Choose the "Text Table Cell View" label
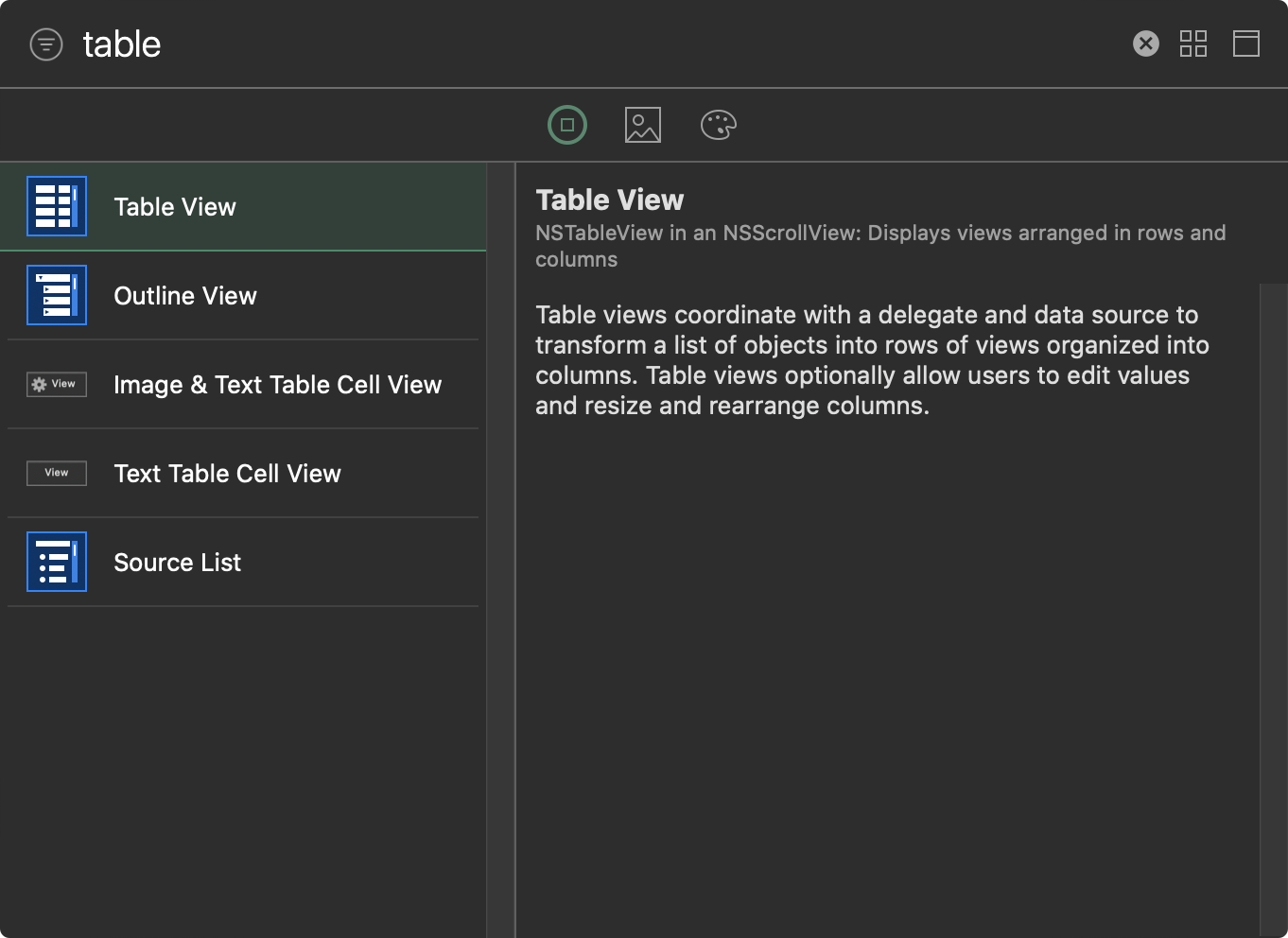 click(x=227, y=474)
